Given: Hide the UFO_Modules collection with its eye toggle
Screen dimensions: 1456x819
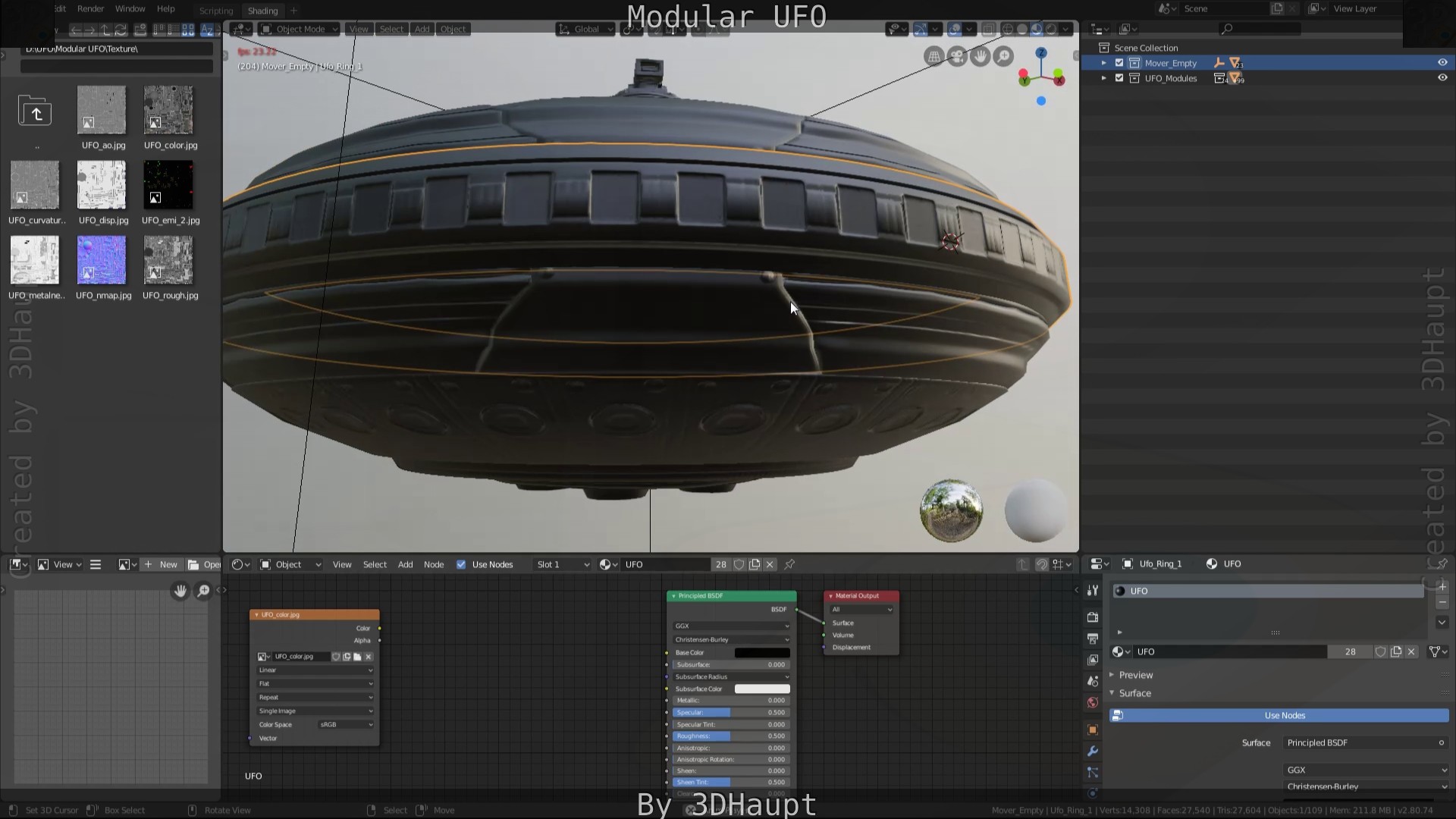Looking at the screenshot, I should pyautogui.click(x=1442, y=77).
